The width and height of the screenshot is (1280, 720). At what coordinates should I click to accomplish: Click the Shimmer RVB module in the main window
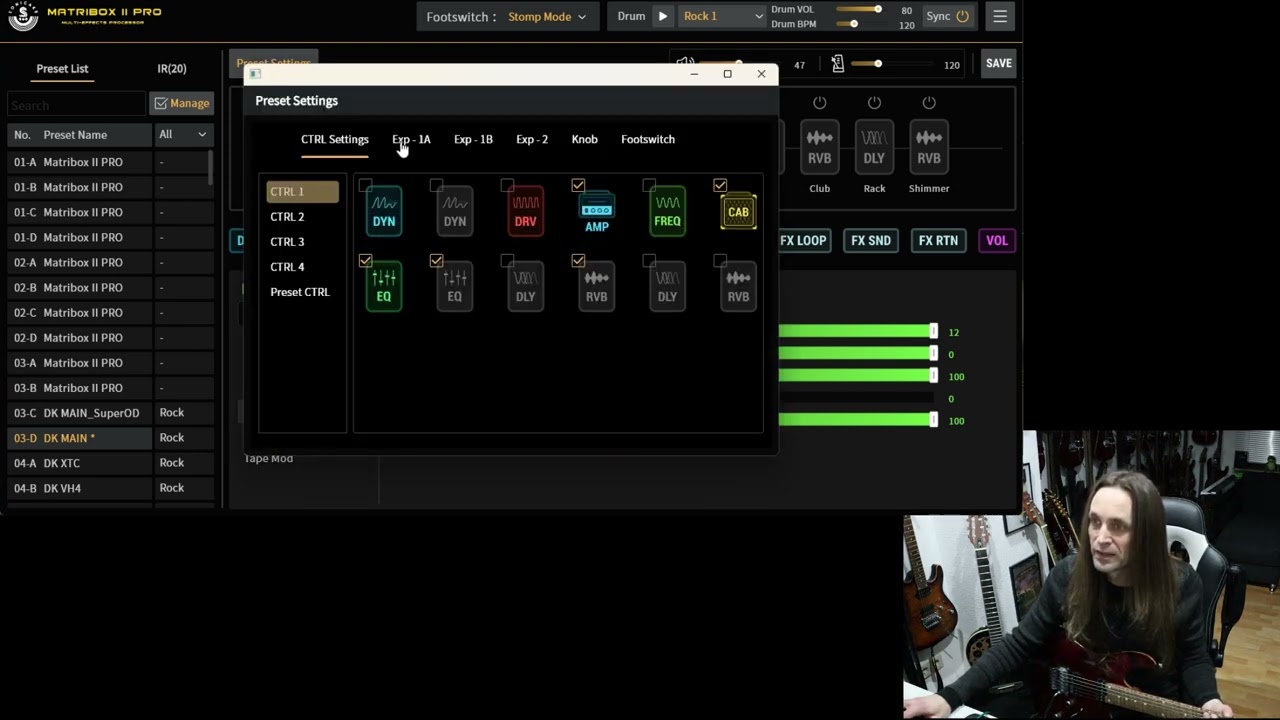point(929,149)
